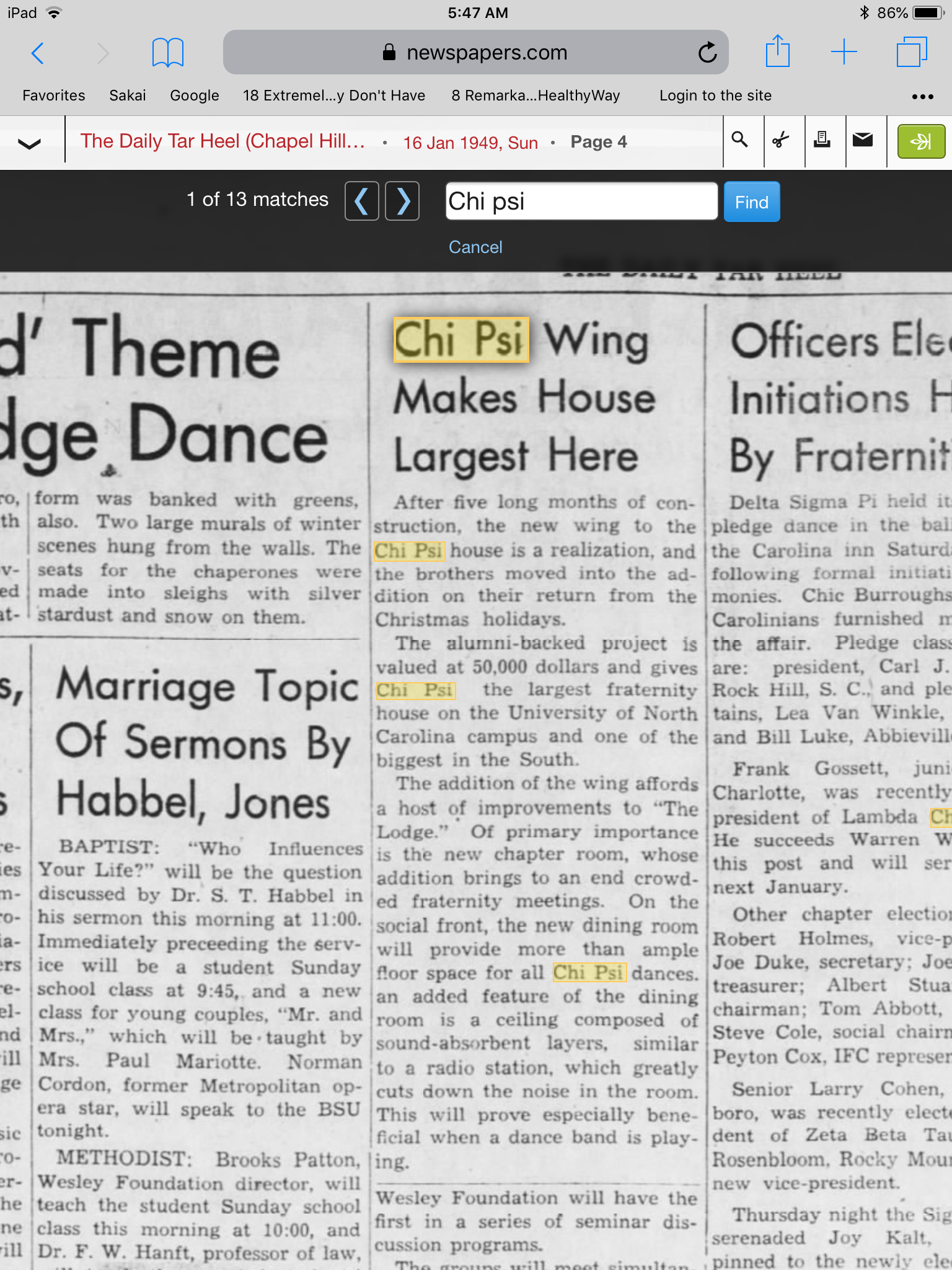Click the magnifying glass search icon
Screen dimensions: 952x1270
pyautogui.click(x=739, y=140)
